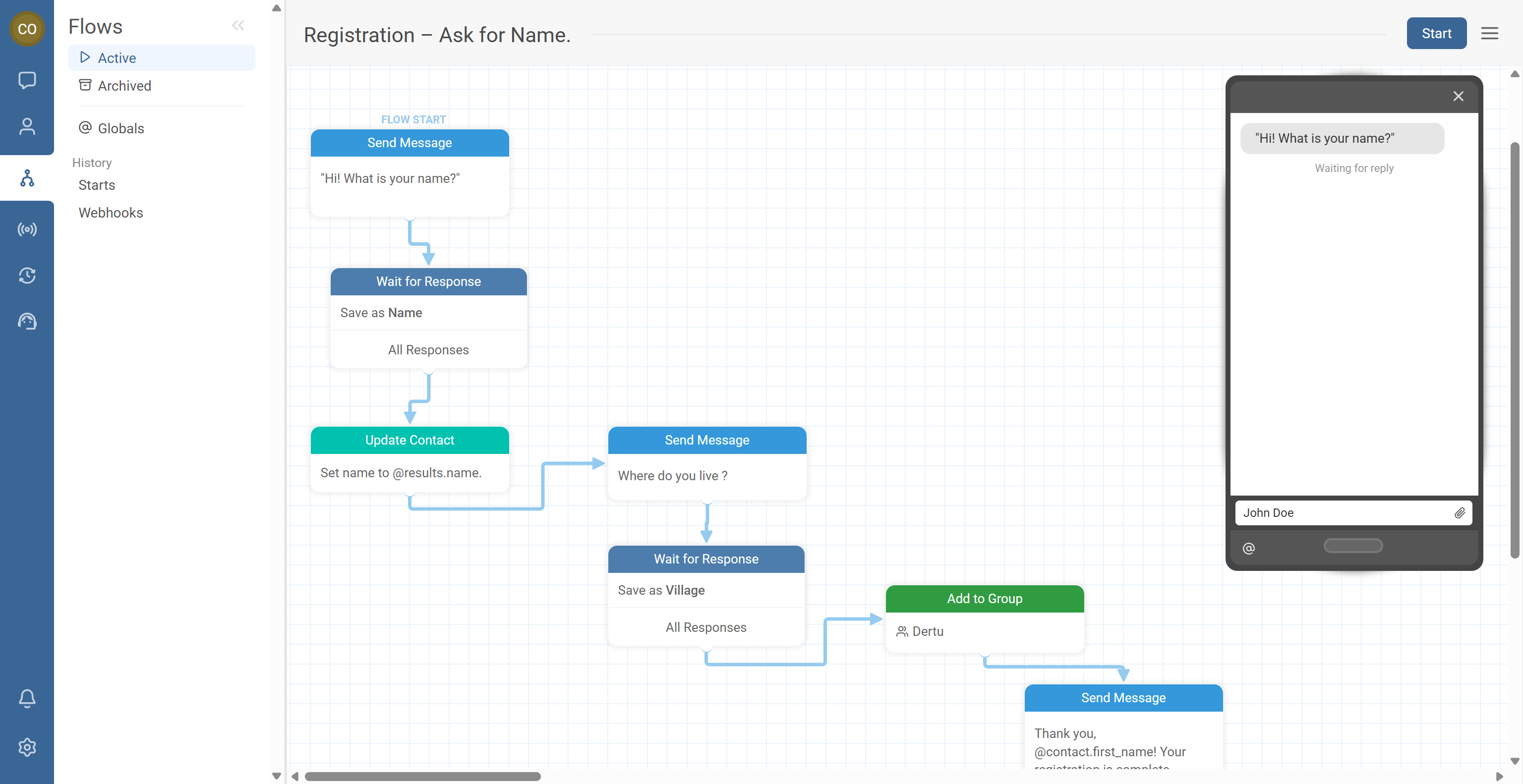Open the tickets headset icon
Screen dimensions: 1523x784
coord(27,322)
